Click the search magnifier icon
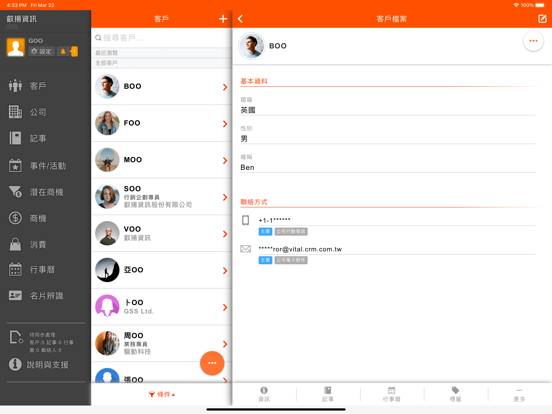552x414 pixels. click(98, 38)
